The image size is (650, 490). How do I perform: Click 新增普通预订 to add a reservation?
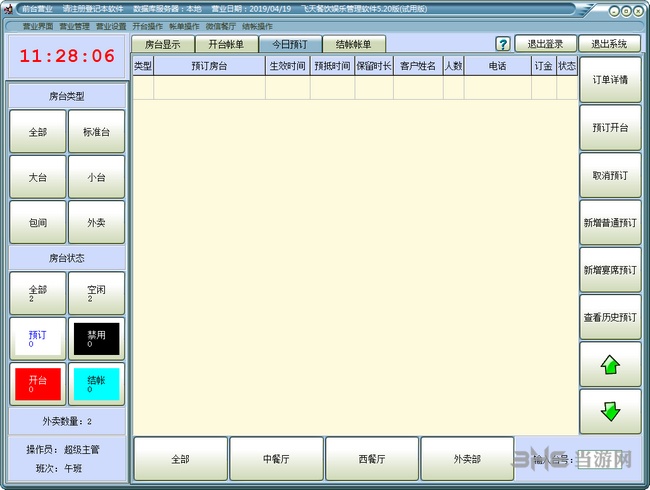[610, 222]
